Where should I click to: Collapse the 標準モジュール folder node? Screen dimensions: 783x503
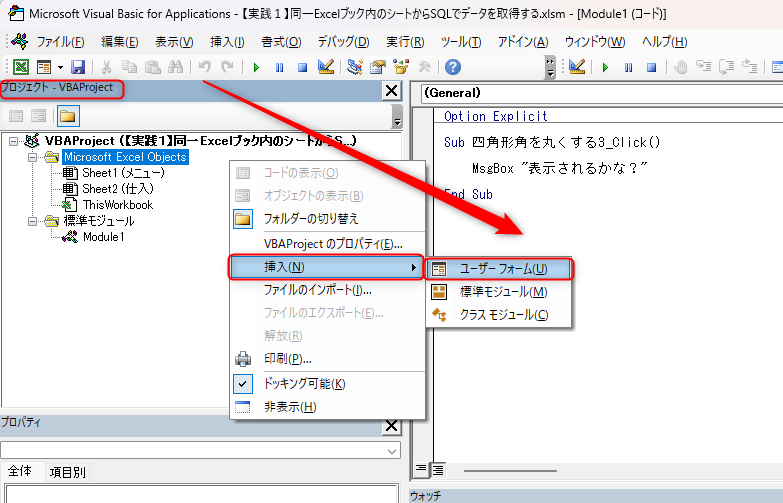(32, 221)
